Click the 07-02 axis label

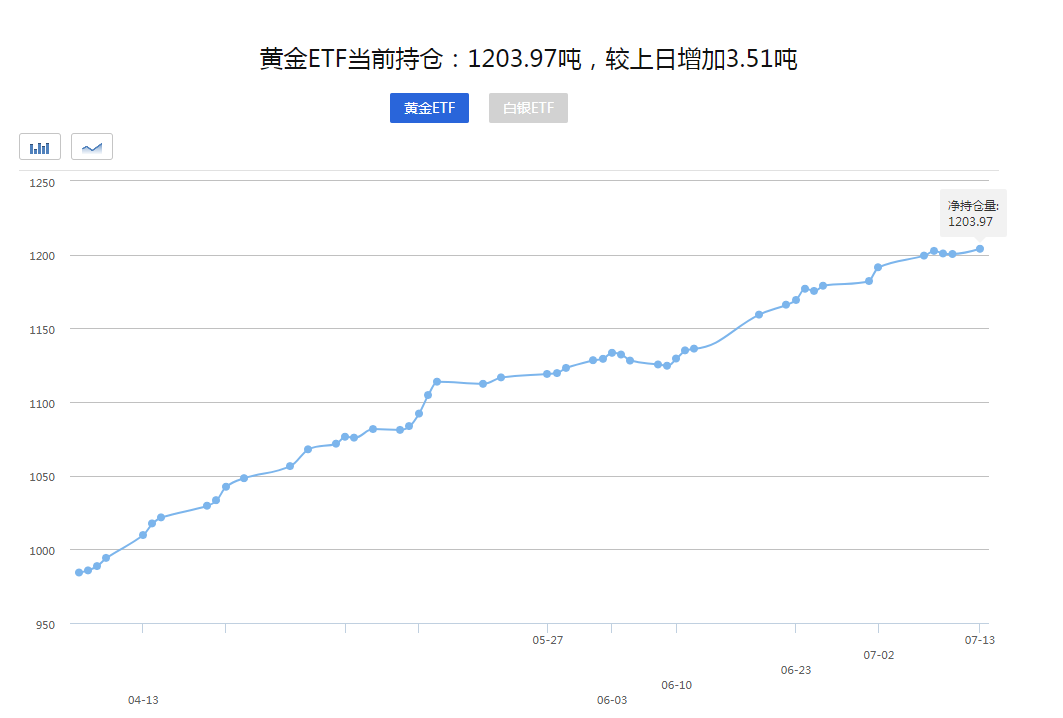tap(879, 655)
